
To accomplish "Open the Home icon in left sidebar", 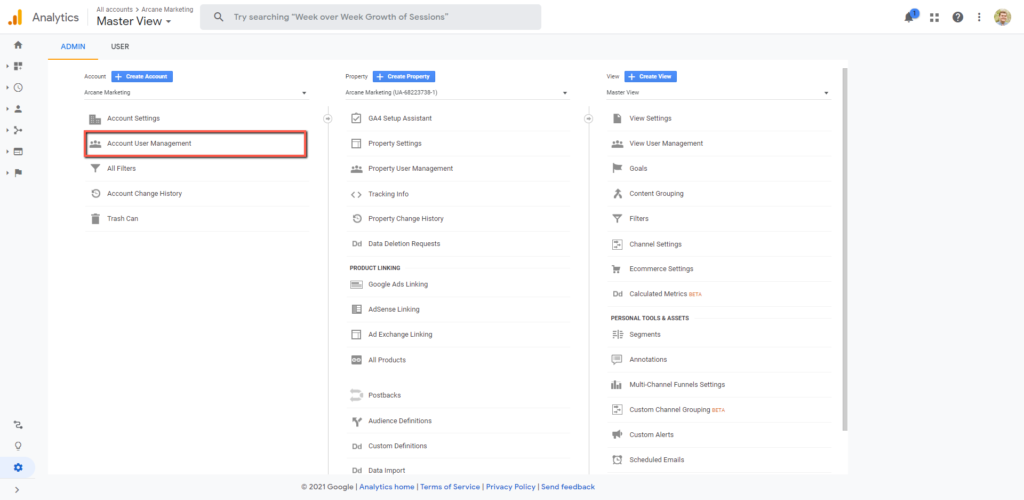I will point(18,45).
